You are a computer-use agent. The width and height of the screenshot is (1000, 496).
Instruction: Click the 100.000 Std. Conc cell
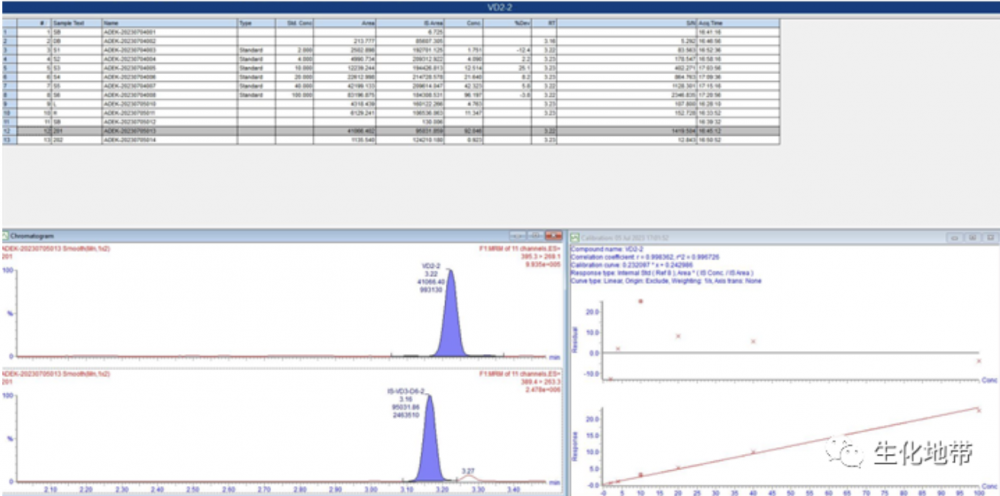click(x=295, y=94)
